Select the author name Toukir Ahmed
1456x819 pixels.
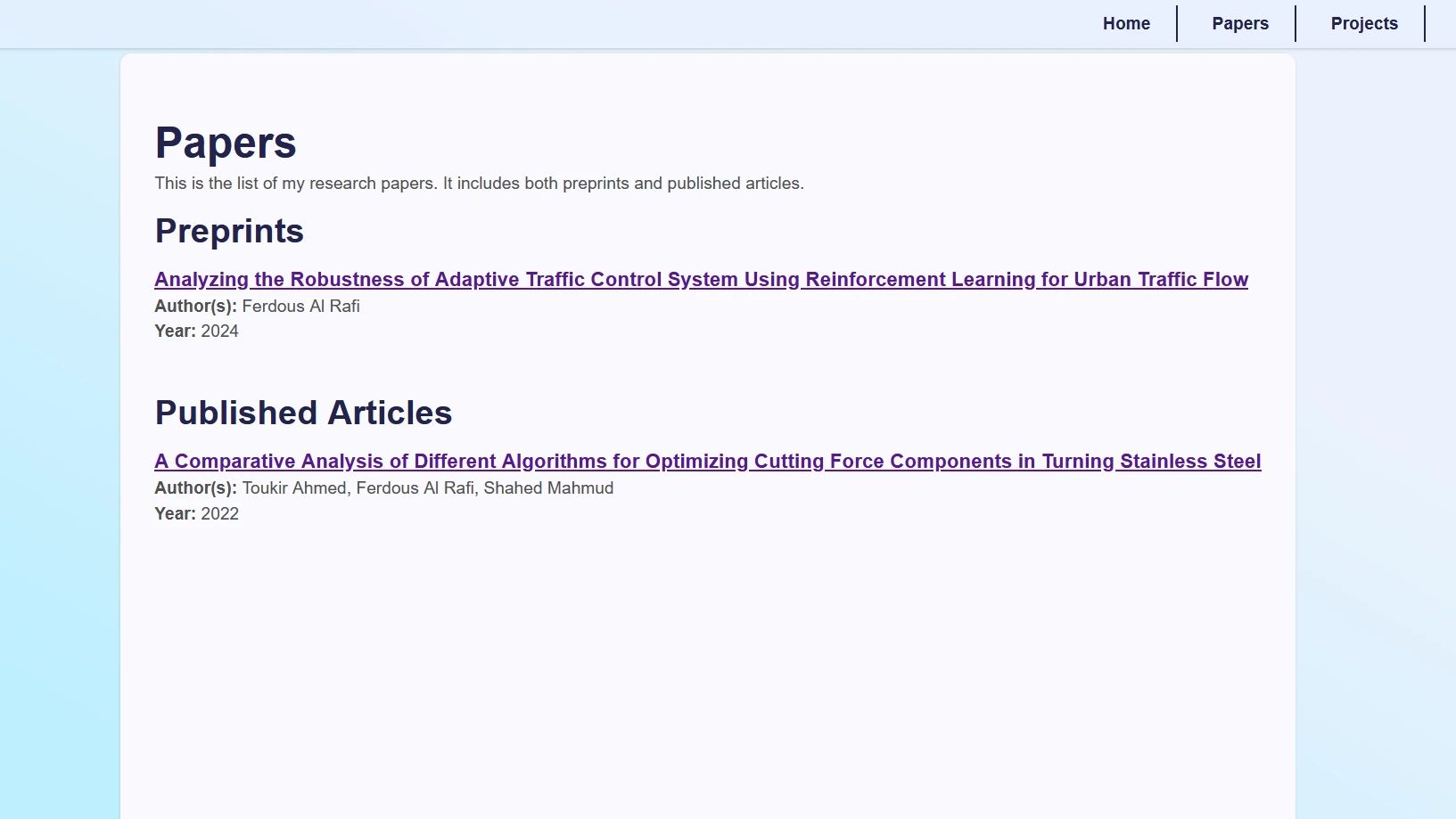tap(294, 487)
